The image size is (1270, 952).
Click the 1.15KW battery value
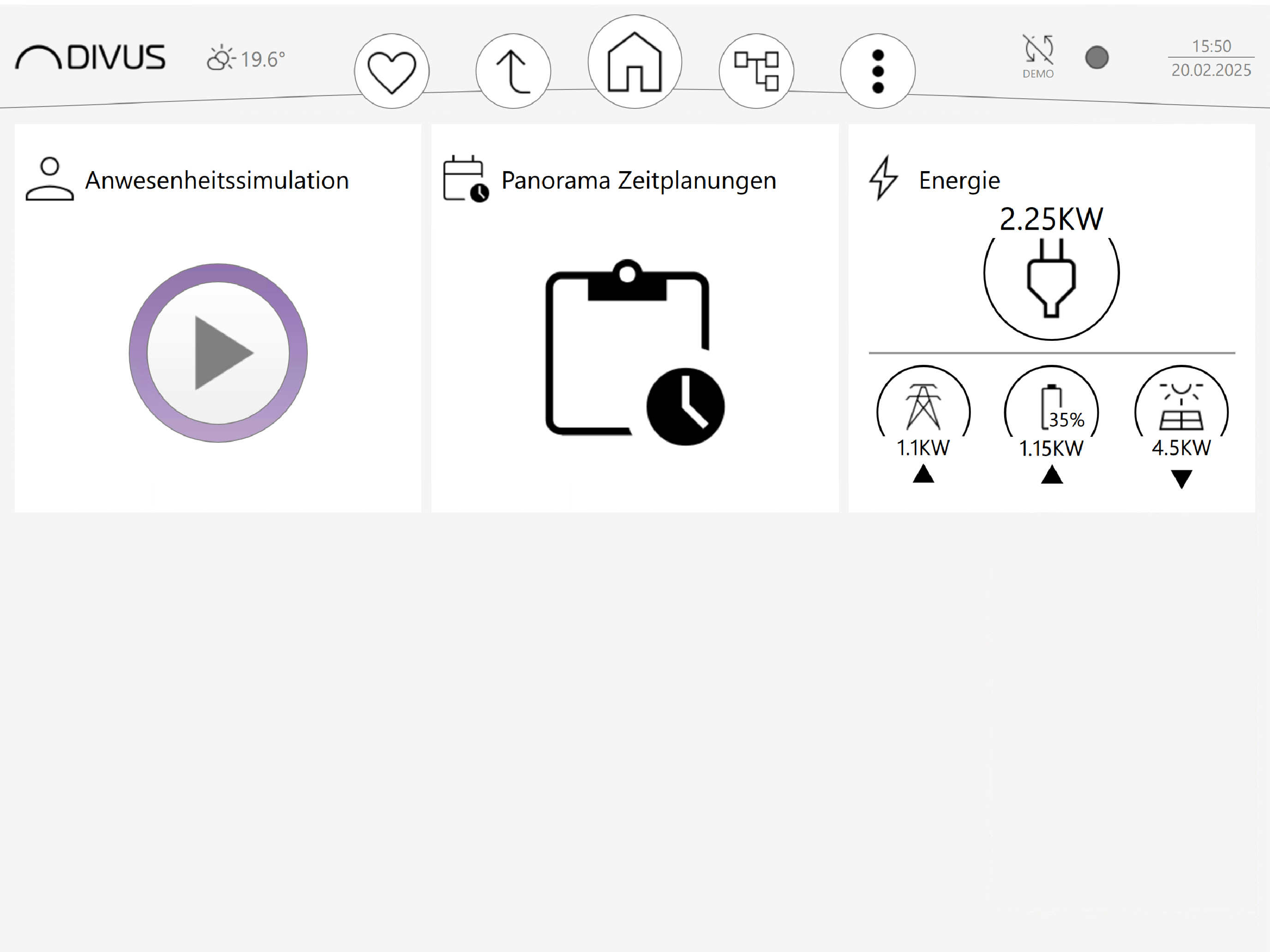click(x=1051, y=448)
